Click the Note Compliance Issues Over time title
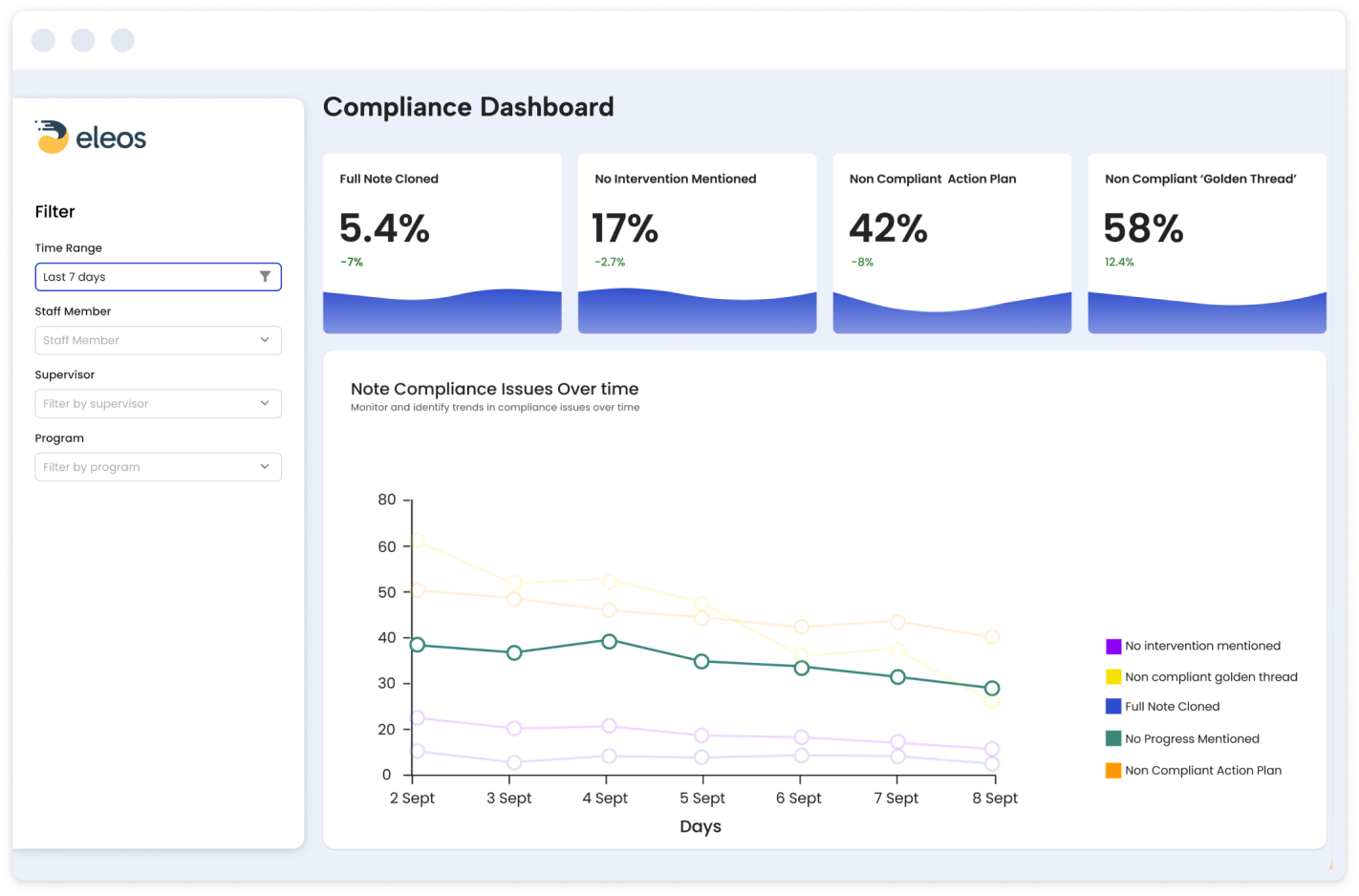1359x896 pixels. click(x=494, y=389)
